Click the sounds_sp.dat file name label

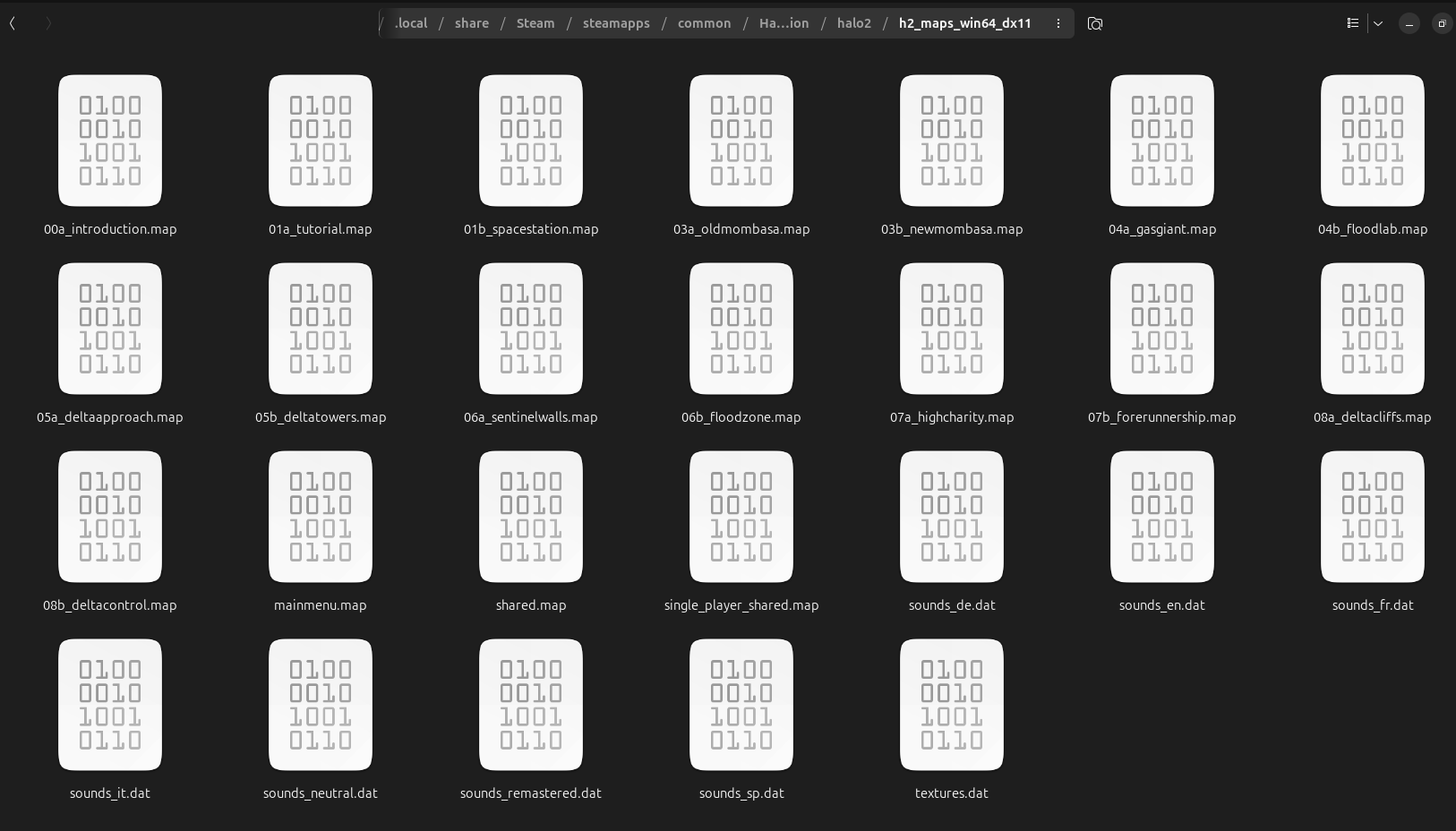[x=741, y=793]
